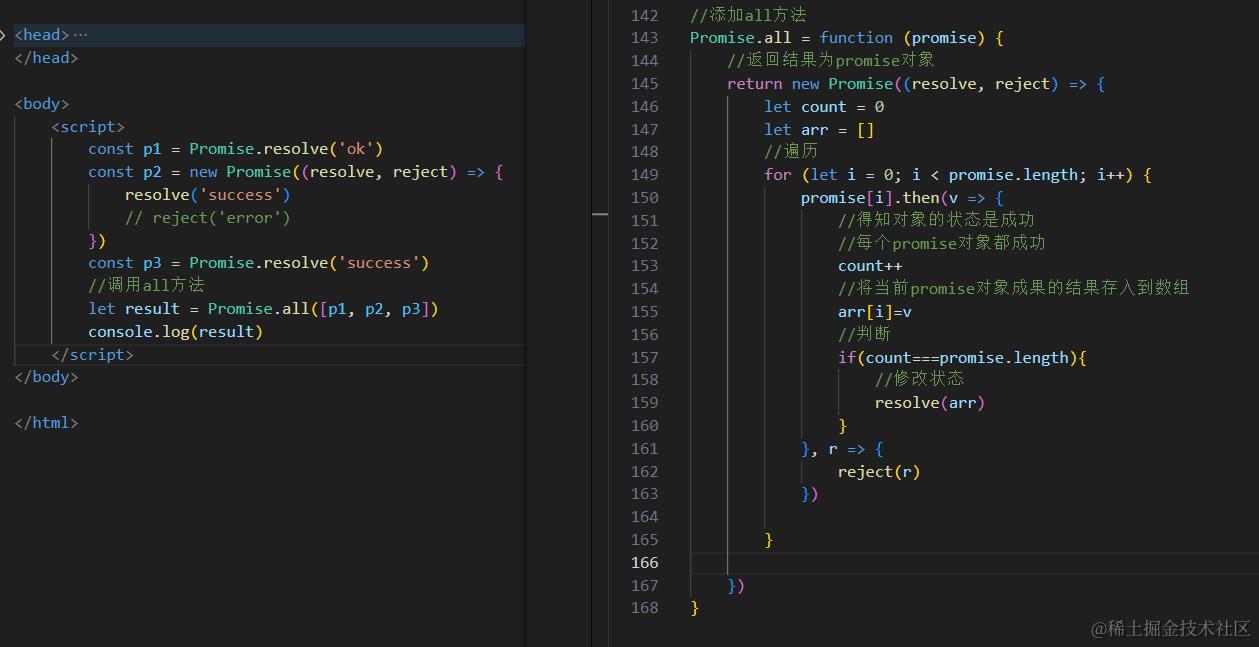
Task: Click the '}, r => {' line
Action: point(842,449)
